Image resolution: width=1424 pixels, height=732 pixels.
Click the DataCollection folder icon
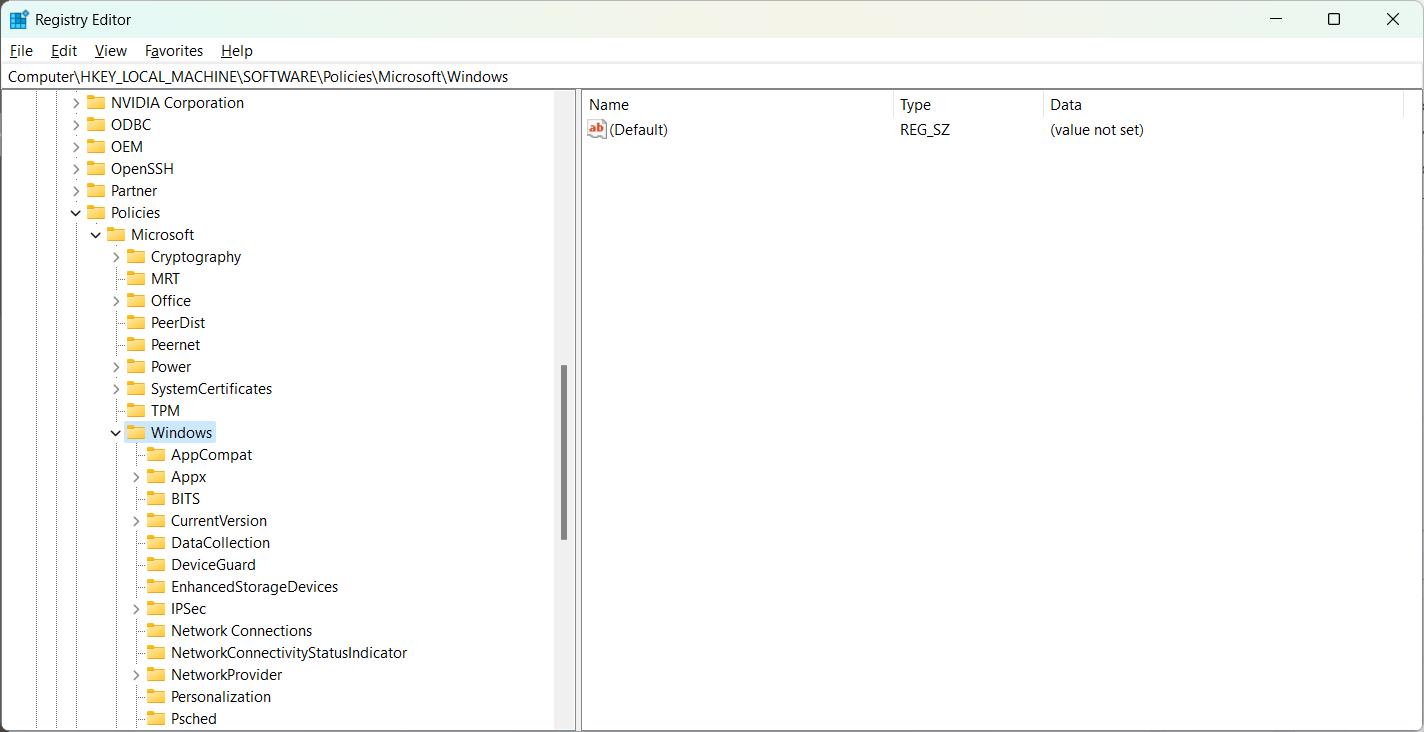(x=156, y=542)
